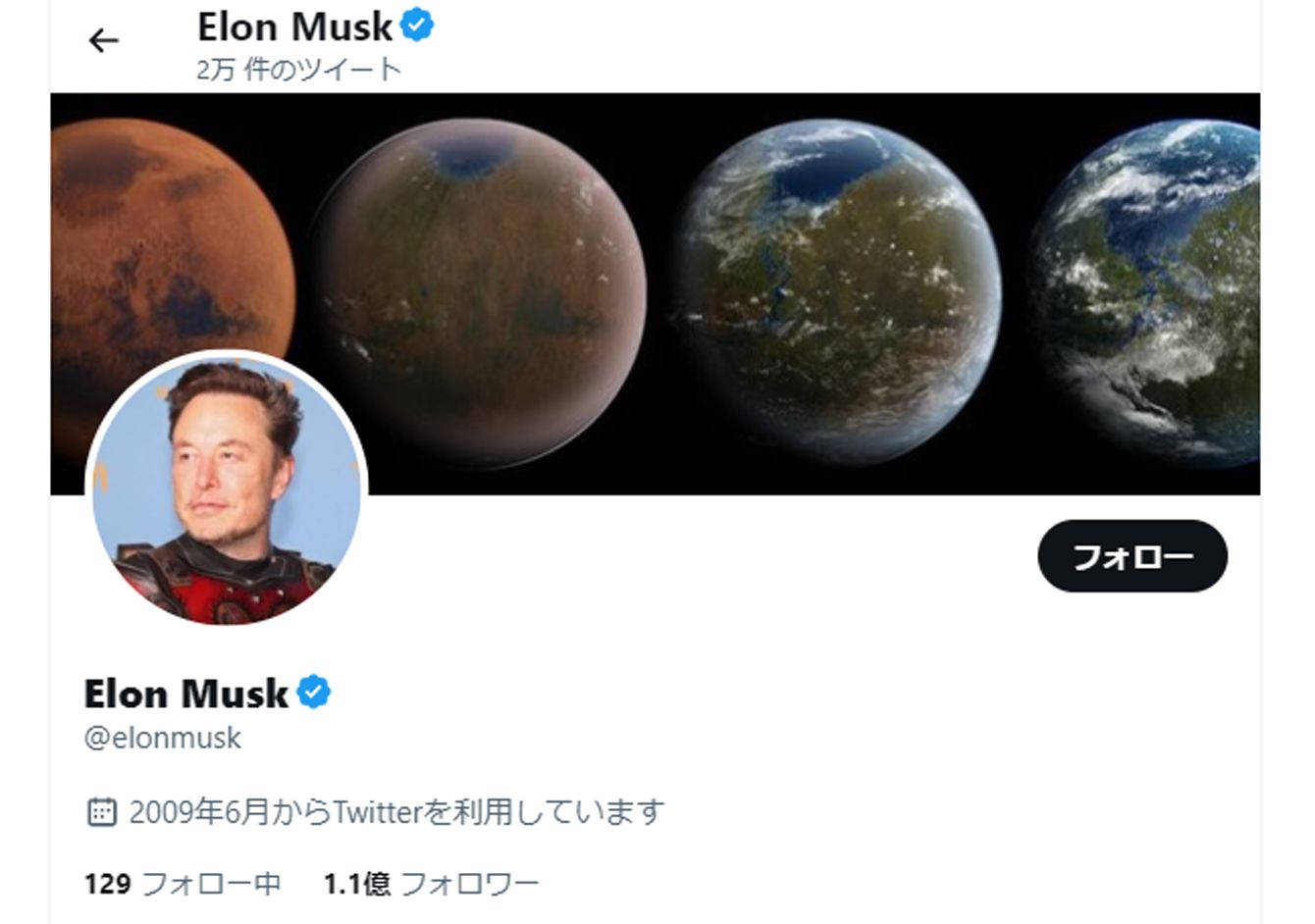The height and width of the screenshot is (924, 1315).
Task: Follow the account with the フォロー button
Action: (x=1132, y=556)
